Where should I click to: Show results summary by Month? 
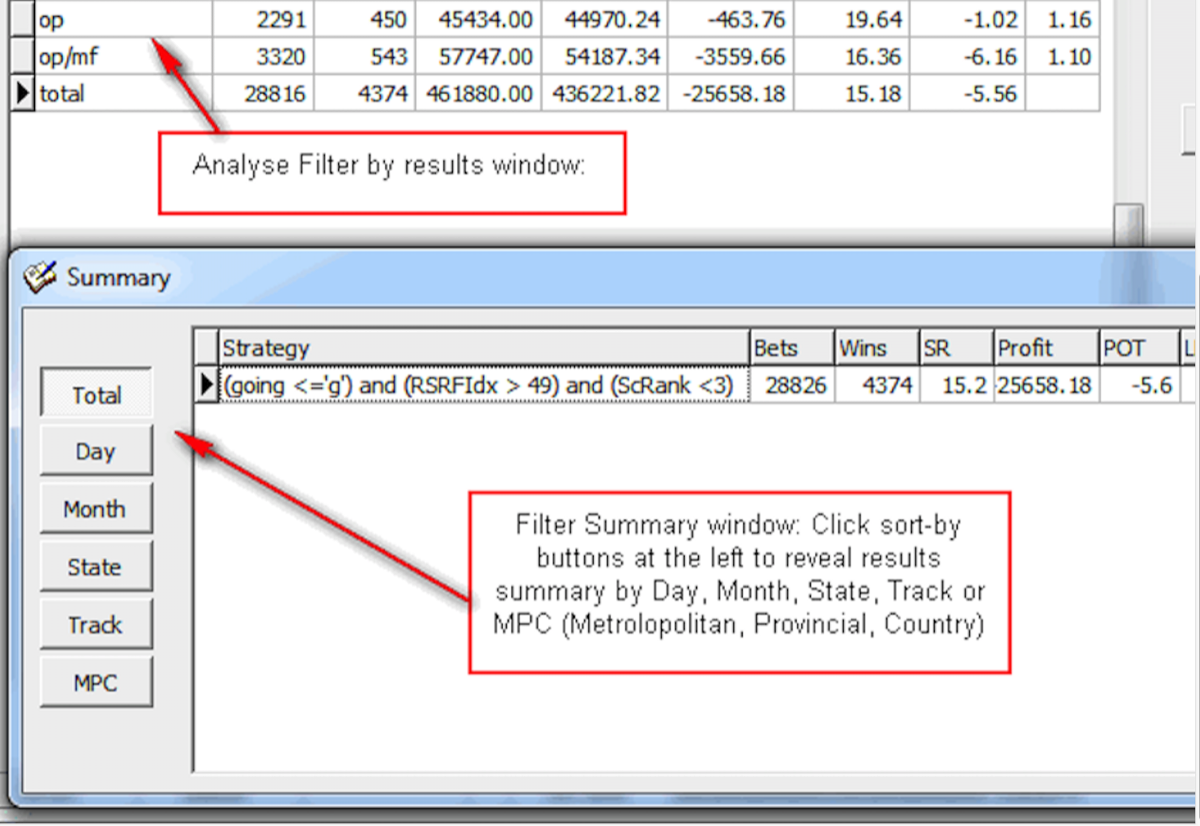(x=95, y=509)
